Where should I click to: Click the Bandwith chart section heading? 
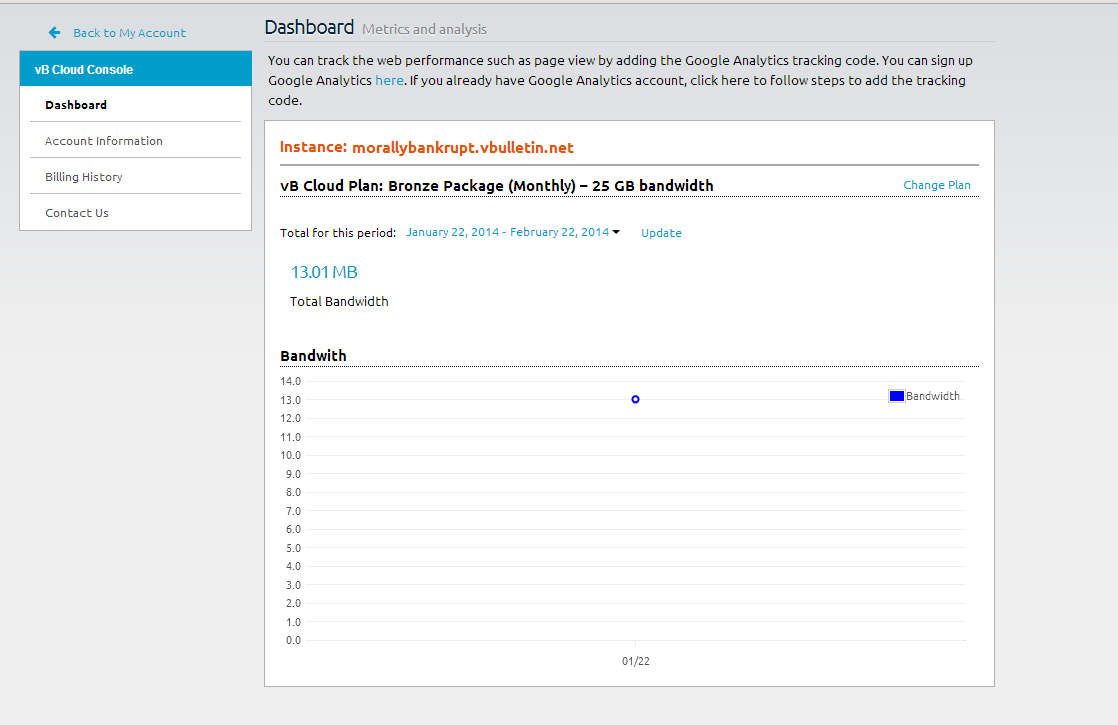[x=313, y=356]
